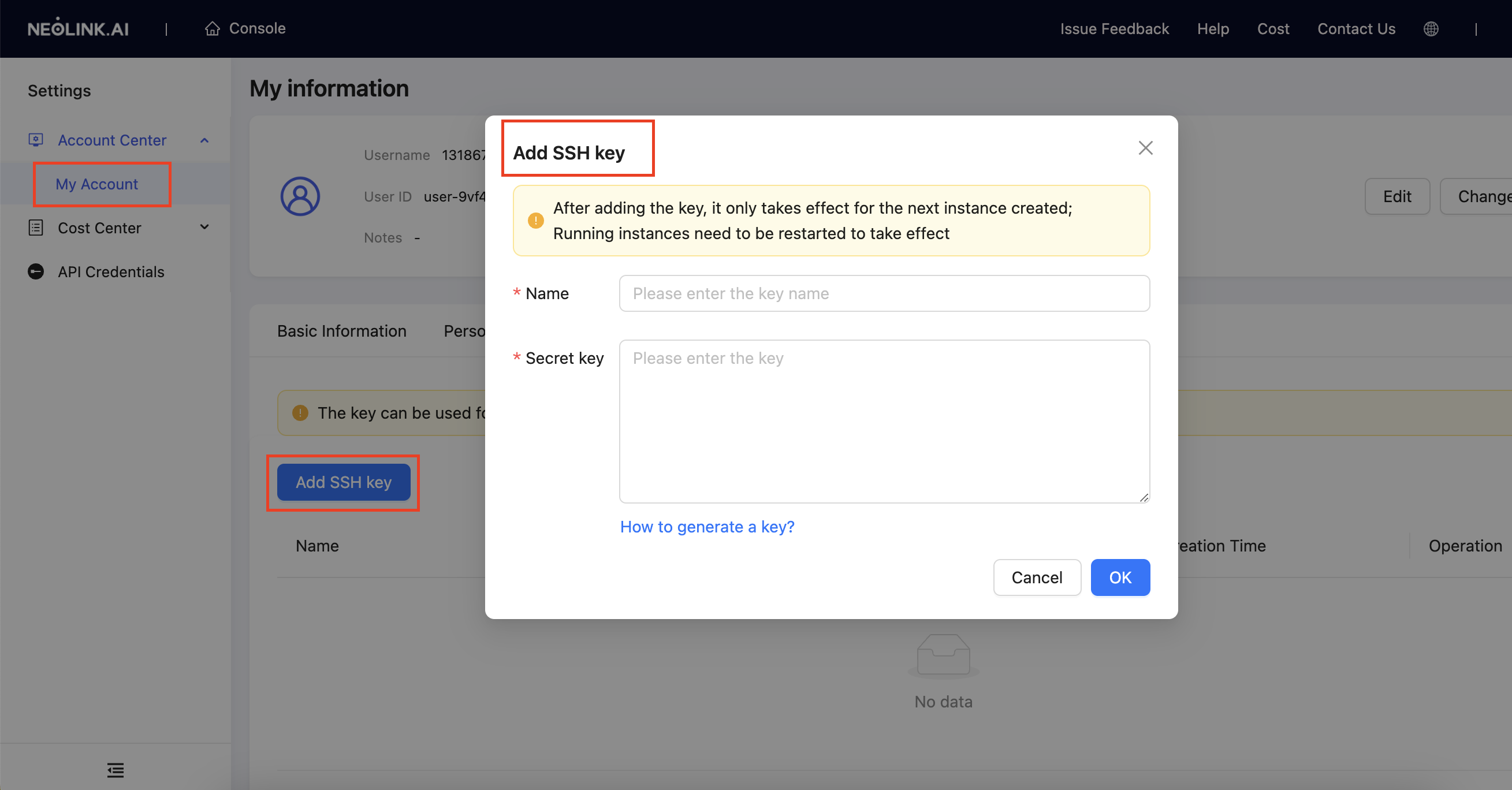The image size is (1512, 790).
Task: Click the User ID label
Action: click(388, 196)
